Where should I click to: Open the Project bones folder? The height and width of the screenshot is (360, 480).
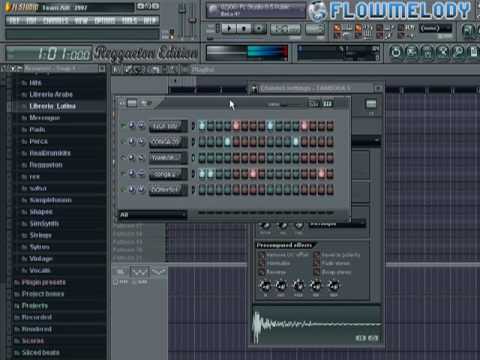coord(42,294)
